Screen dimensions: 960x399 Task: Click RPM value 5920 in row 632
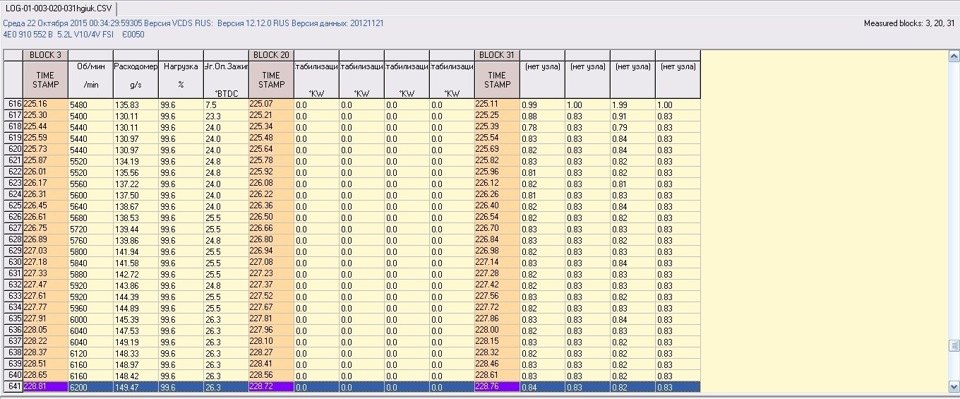click(91, 285)
